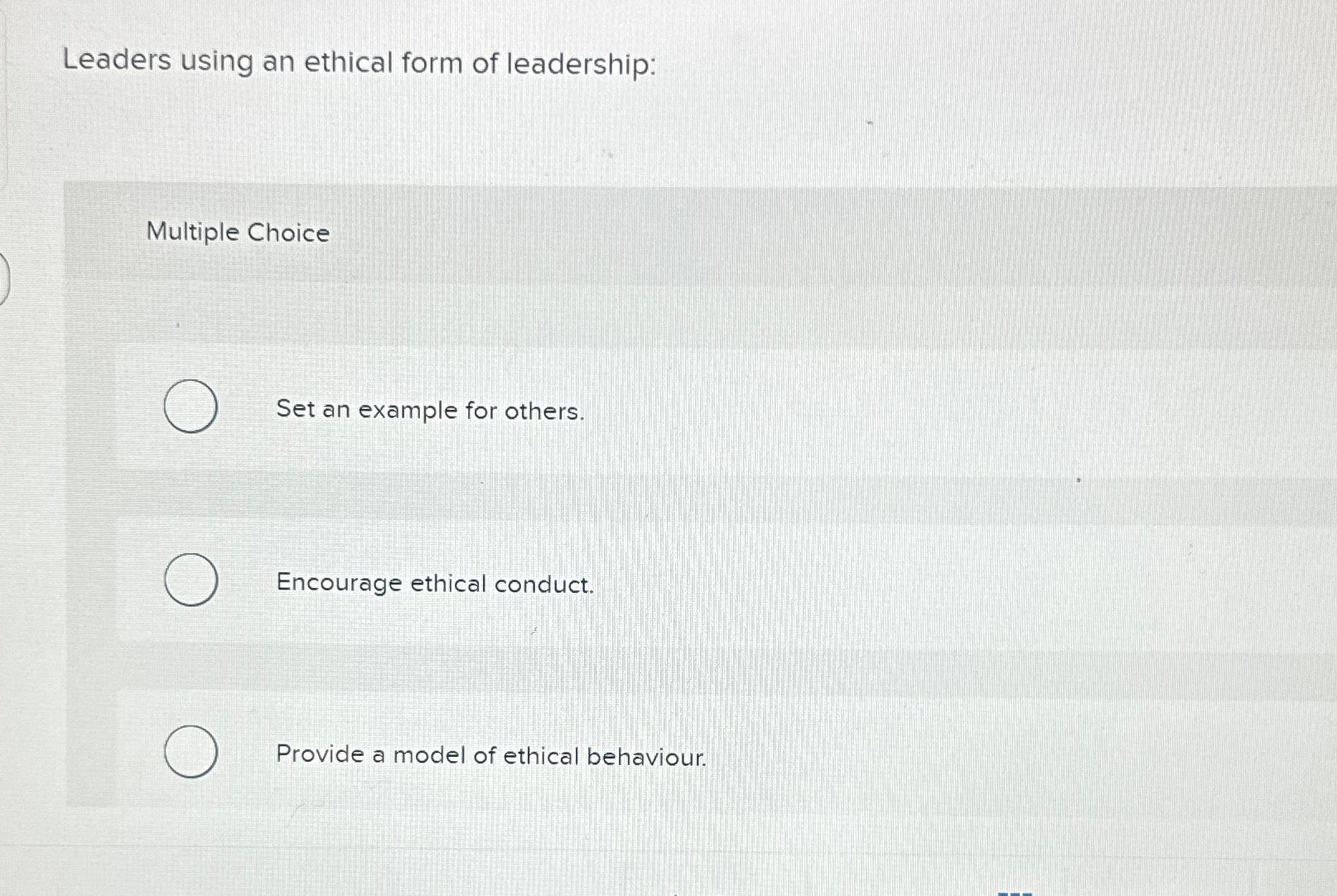Click the answer text 'Encourage ethical conduct'
Viewport: 1337px width, 896px height.
[x=434, y=584]
